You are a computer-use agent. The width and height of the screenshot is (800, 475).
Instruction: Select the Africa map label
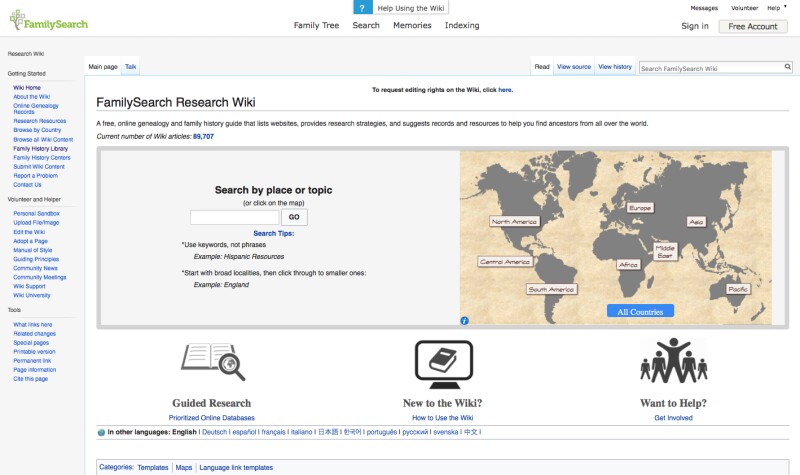[628, 265]
